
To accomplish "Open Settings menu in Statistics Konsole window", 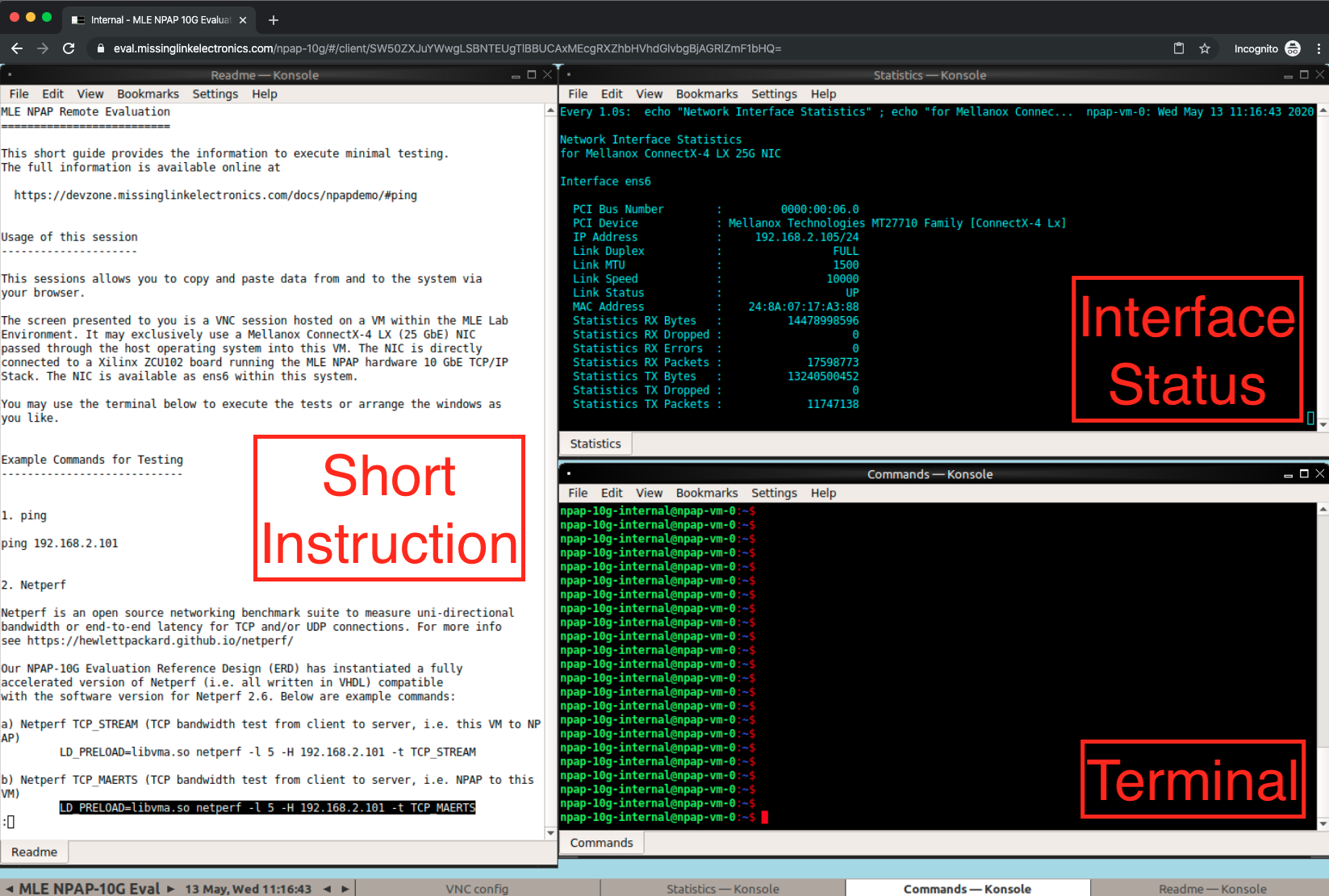I will click(774, 94).
